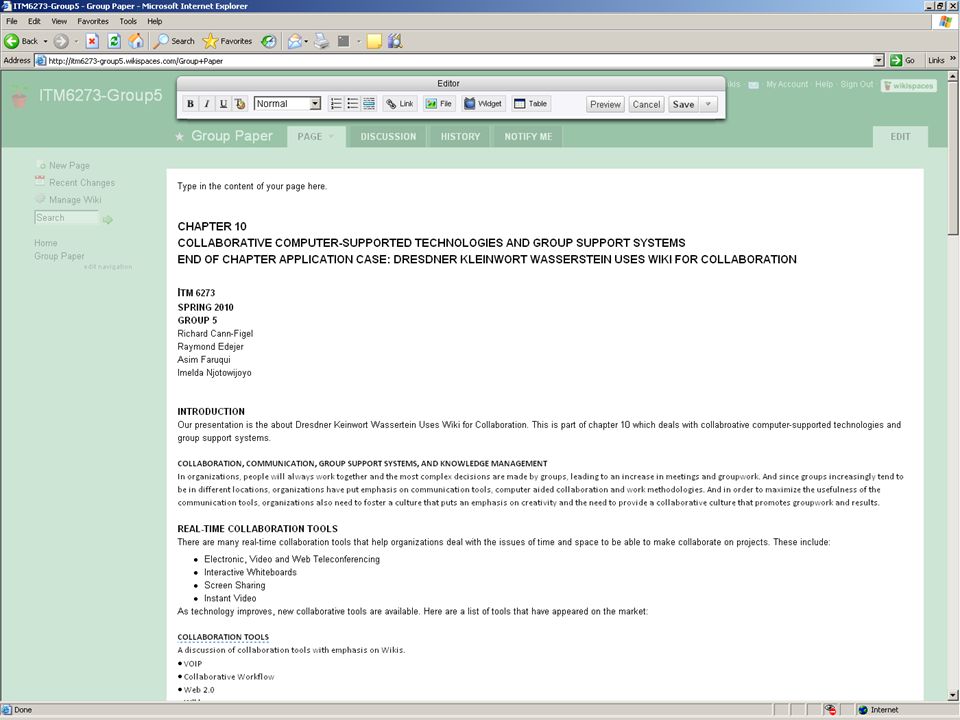The height and width of the screenshot is (720, 960).
Task: Stop page loading with red X icon
Action: 92,41
